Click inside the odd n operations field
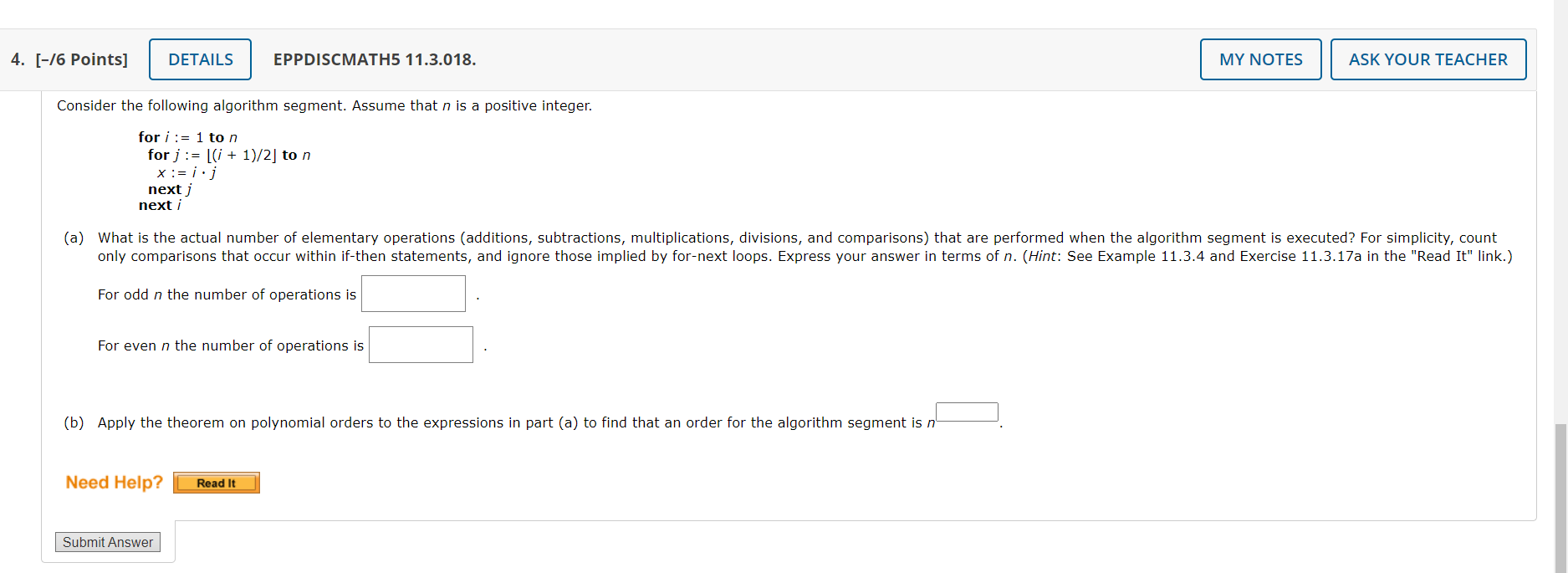The width and height of the screenshot is (1568, 573). (x=413, y=294)
